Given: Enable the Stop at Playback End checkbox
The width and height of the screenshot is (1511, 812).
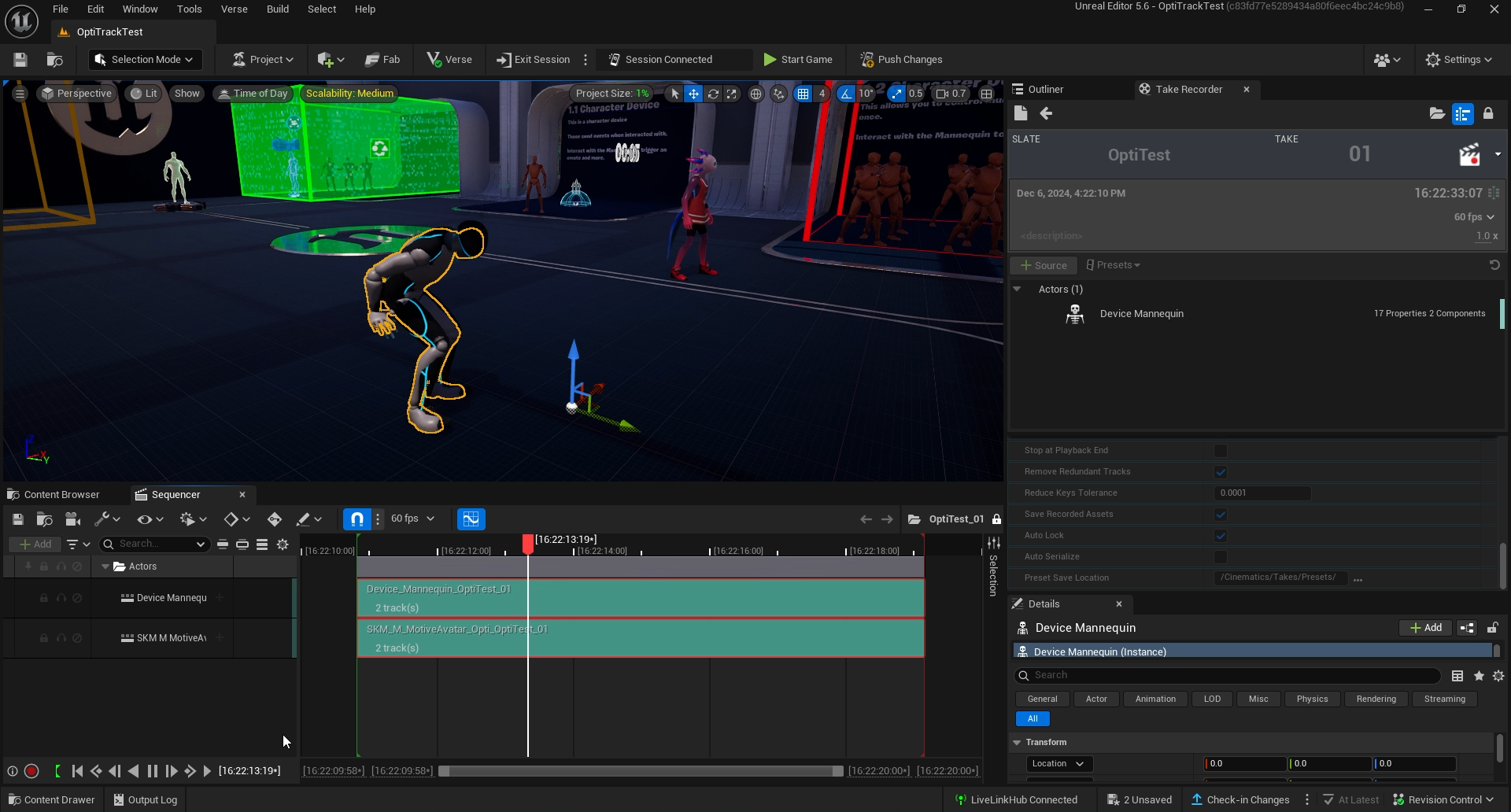Looking at the screenshot, I should 1220,451.
